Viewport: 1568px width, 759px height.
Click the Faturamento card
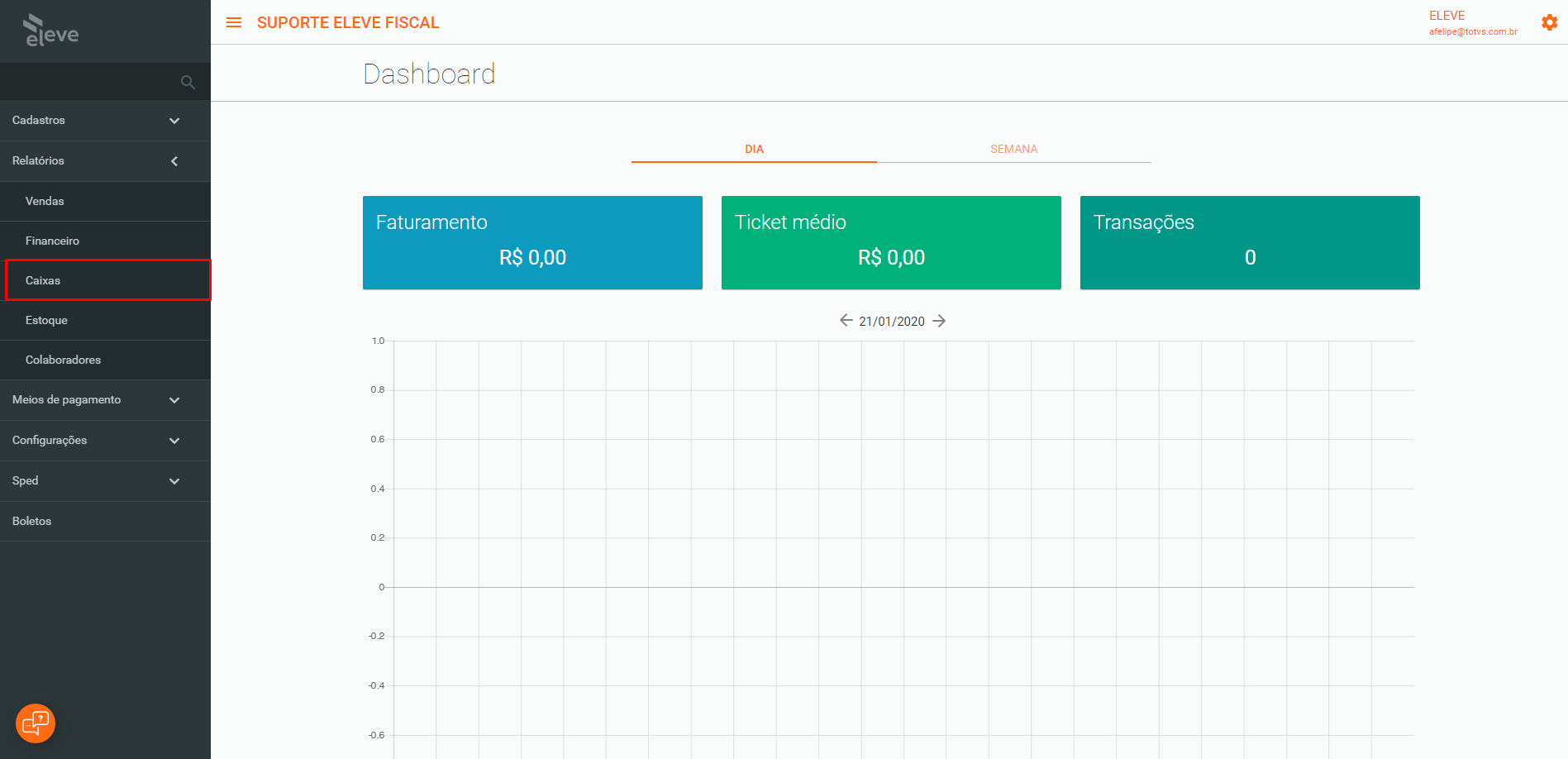(532, 242)
